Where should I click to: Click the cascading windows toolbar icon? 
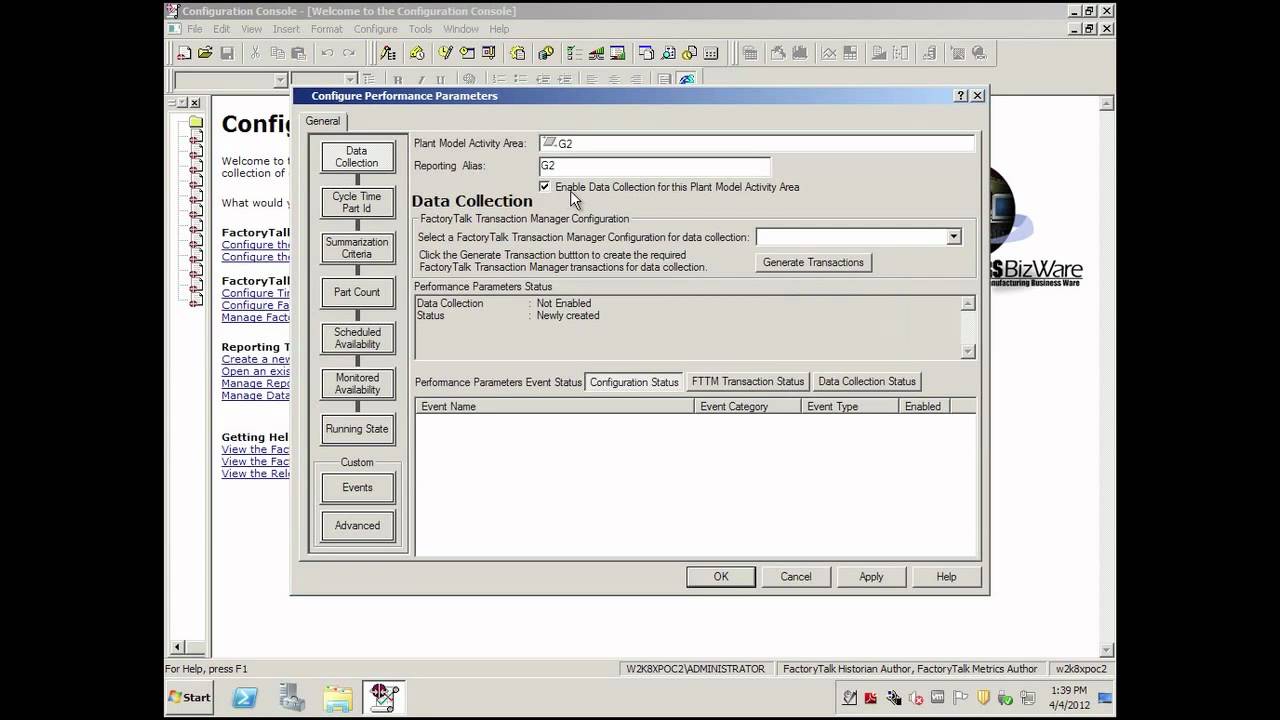click(647, 53)
